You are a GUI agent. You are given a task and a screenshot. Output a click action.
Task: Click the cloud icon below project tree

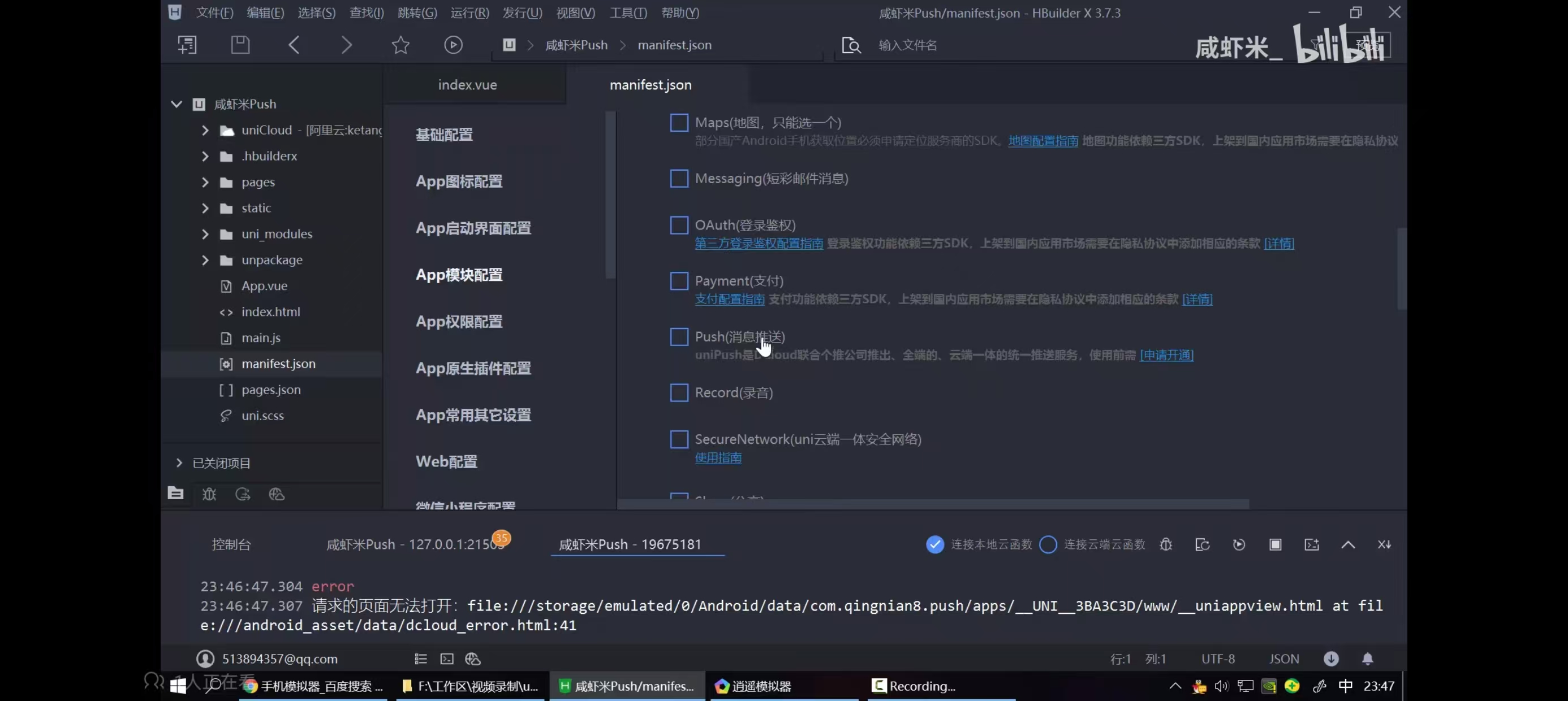277,494
